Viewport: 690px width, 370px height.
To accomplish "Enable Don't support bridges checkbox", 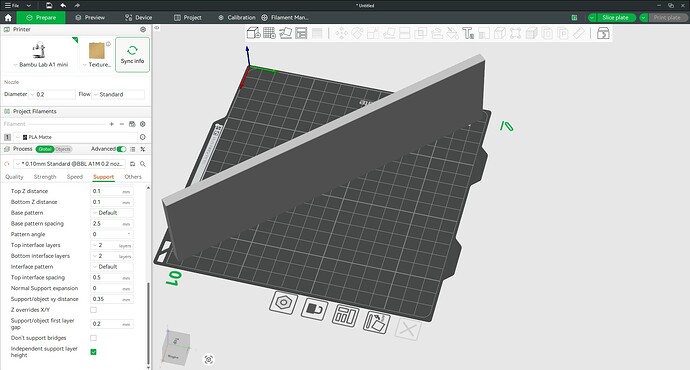I will (x=93, y=338).
